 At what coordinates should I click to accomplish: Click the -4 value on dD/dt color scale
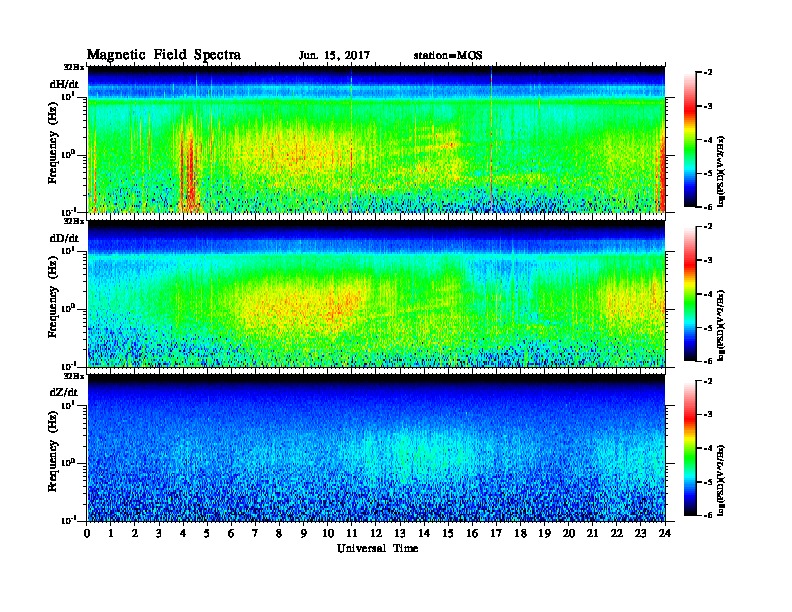point(709,294)
